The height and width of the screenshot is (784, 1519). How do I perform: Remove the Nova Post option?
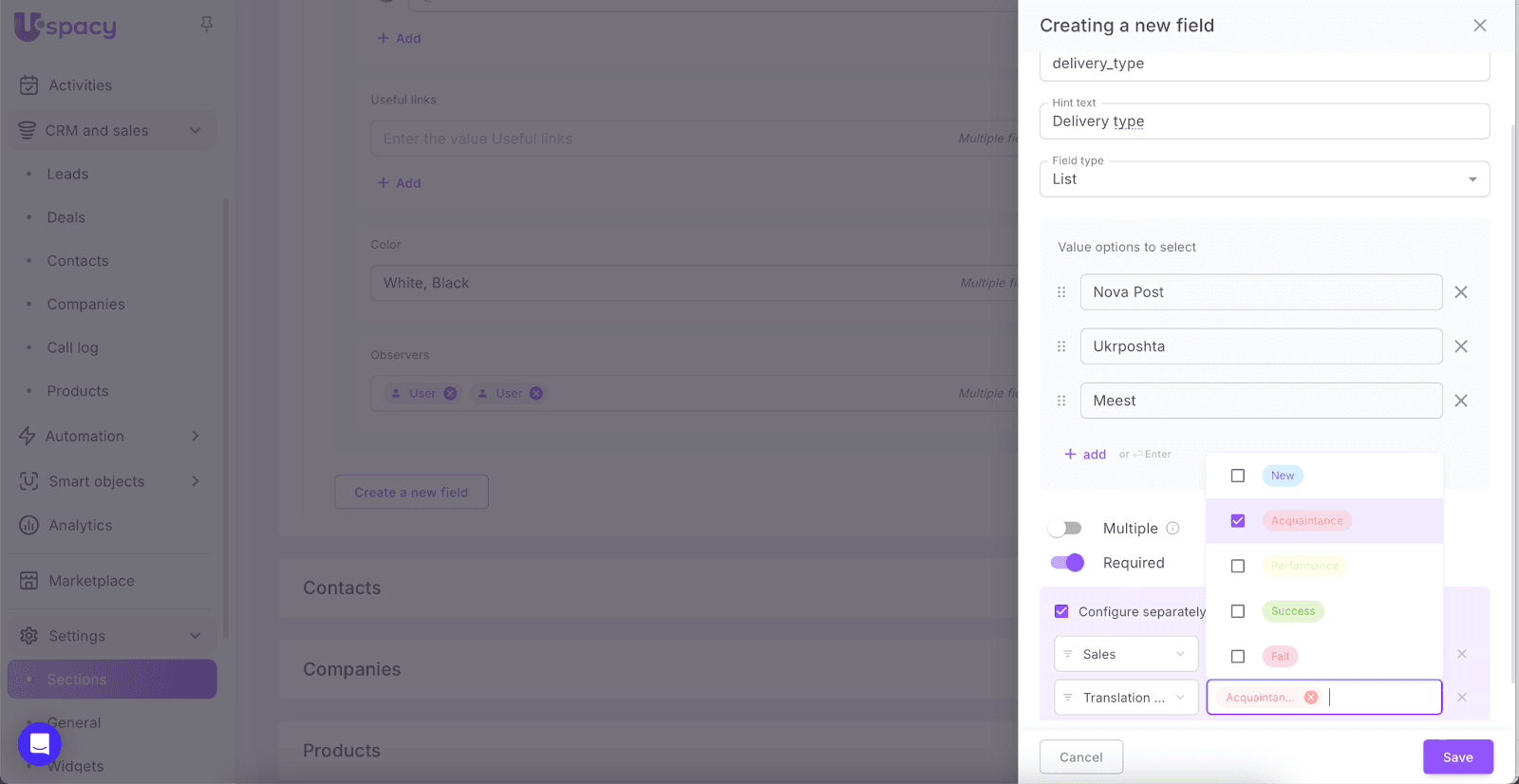[x=1461, y=292]
